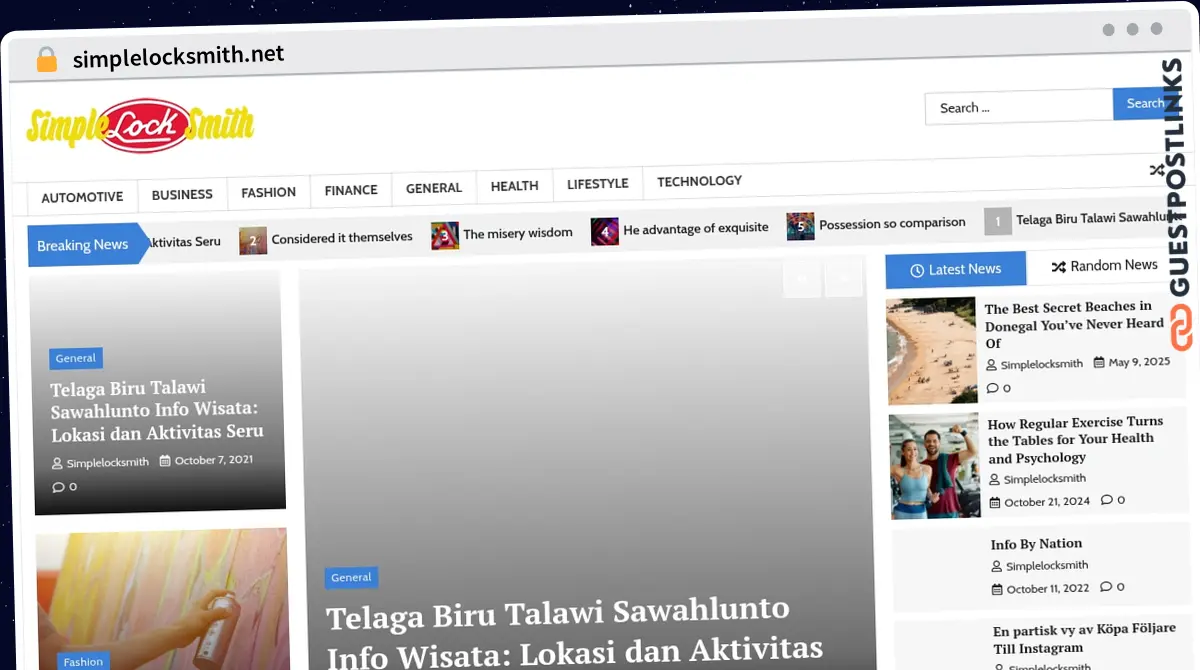Open the AUTOMOTIVE menu item

pos(82,197)
